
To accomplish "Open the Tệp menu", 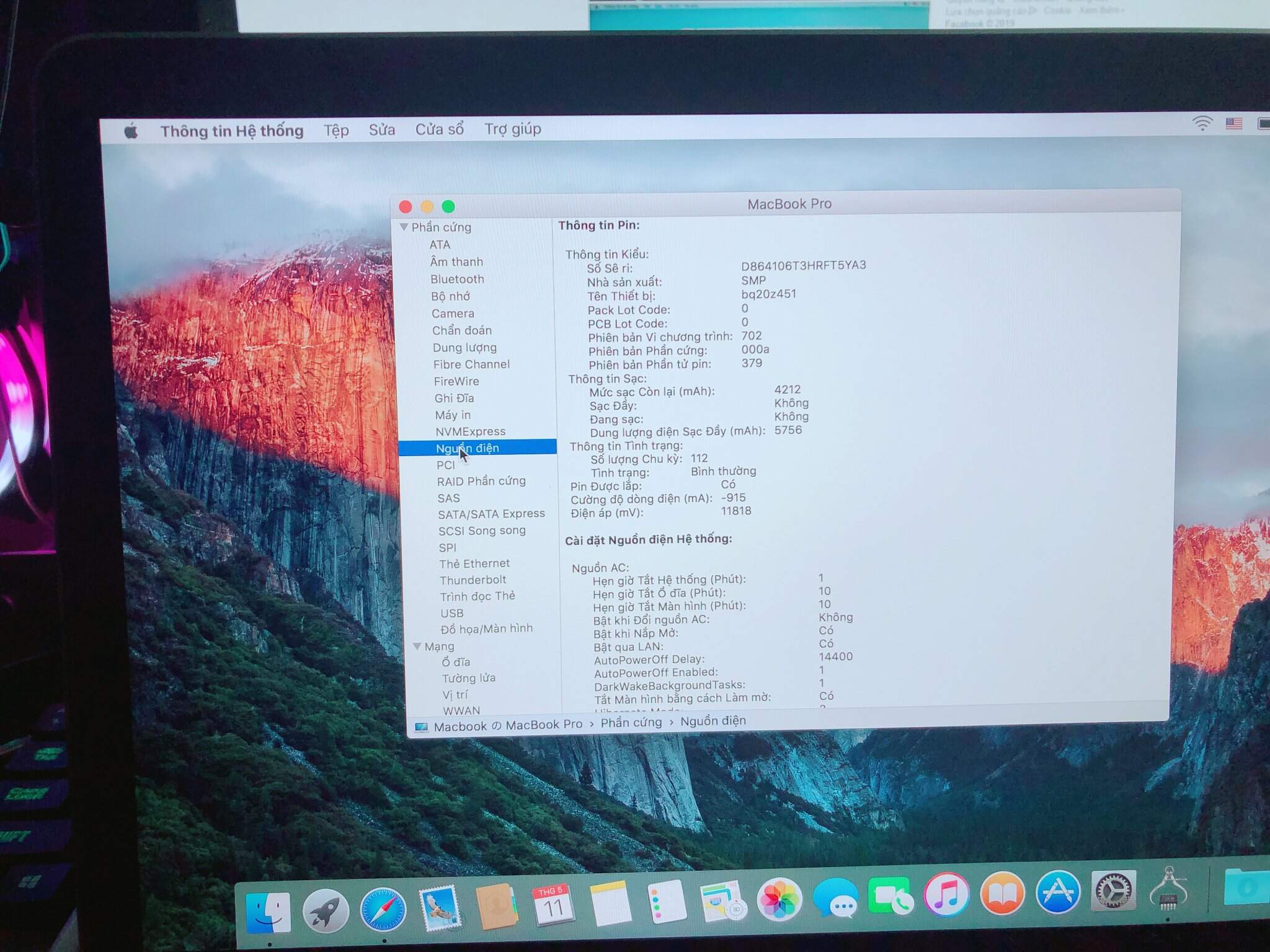I will pos(336,130).
